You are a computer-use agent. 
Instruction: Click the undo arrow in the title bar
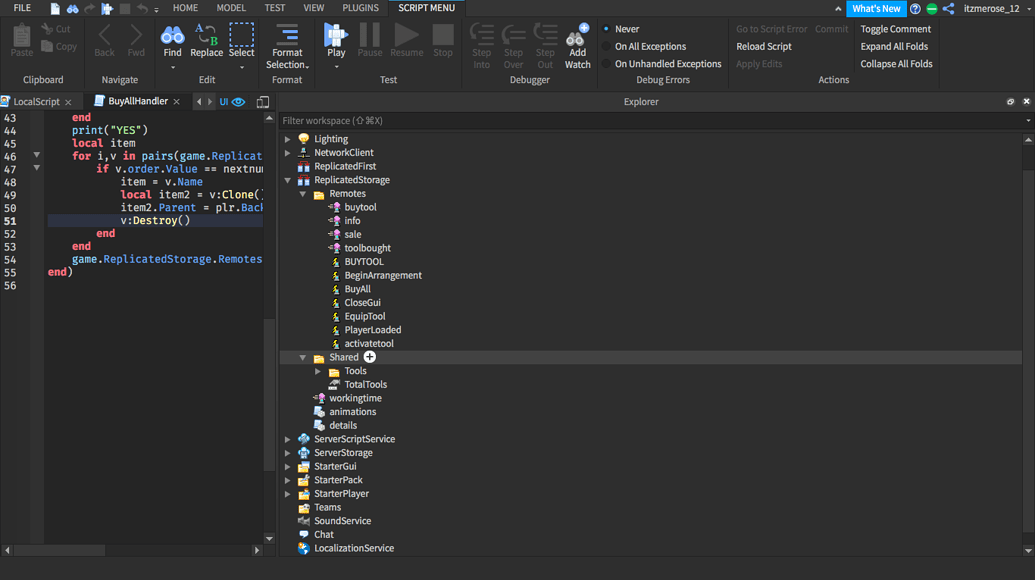pos(142,9)
